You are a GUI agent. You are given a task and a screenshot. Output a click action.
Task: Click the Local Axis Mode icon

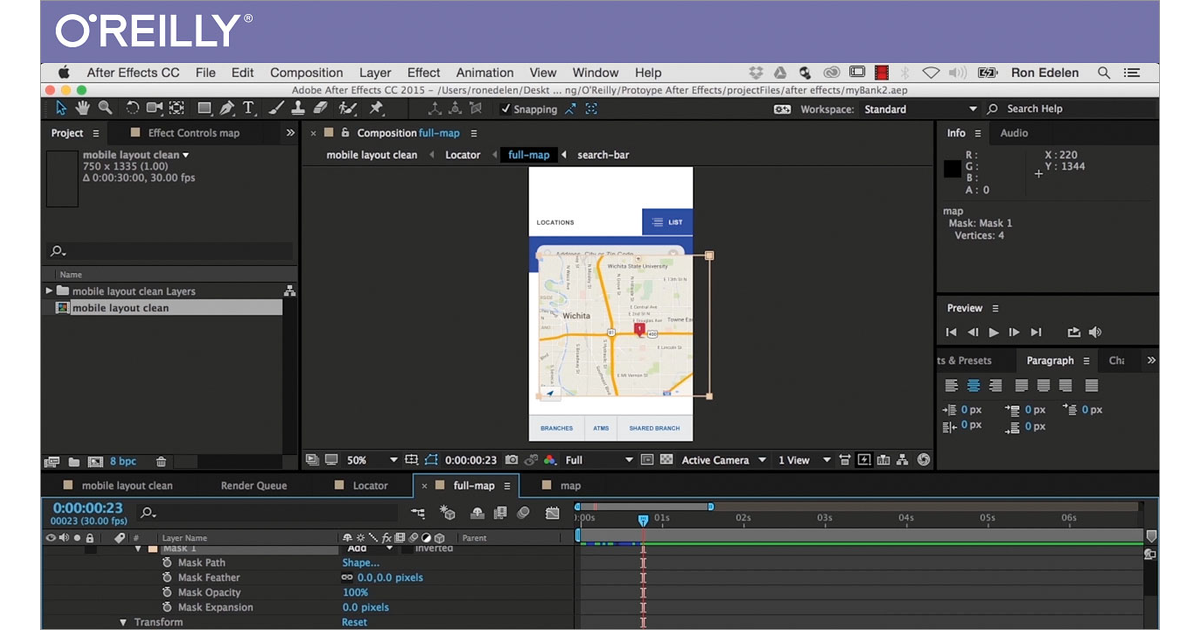(435, 109)
